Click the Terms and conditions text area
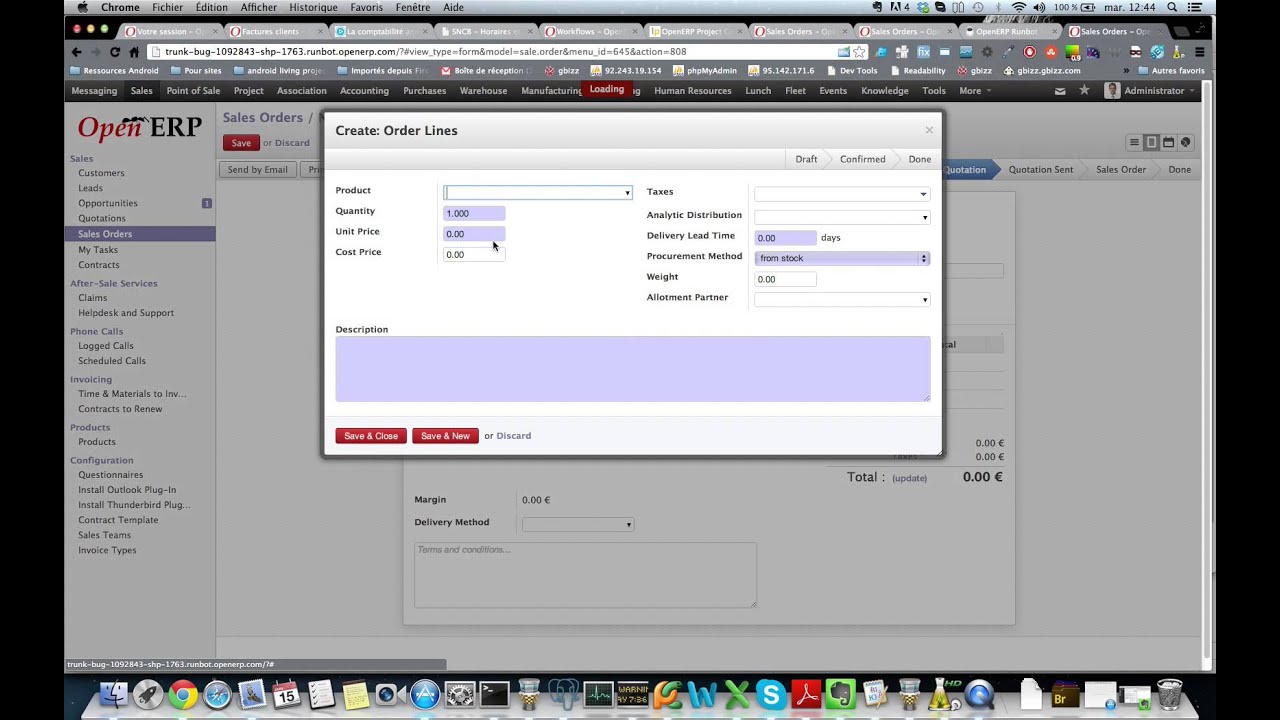 click(x=585, y=575)
